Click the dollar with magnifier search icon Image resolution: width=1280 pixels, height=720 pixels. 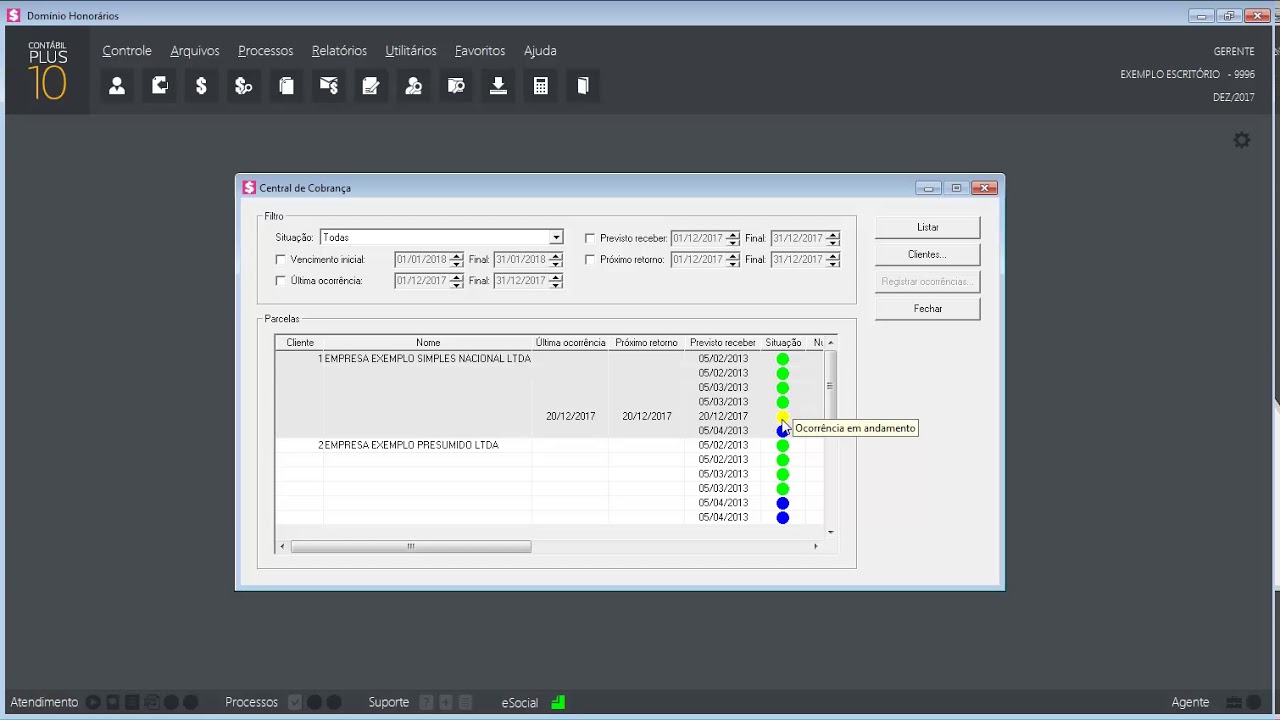coord(243,86)
